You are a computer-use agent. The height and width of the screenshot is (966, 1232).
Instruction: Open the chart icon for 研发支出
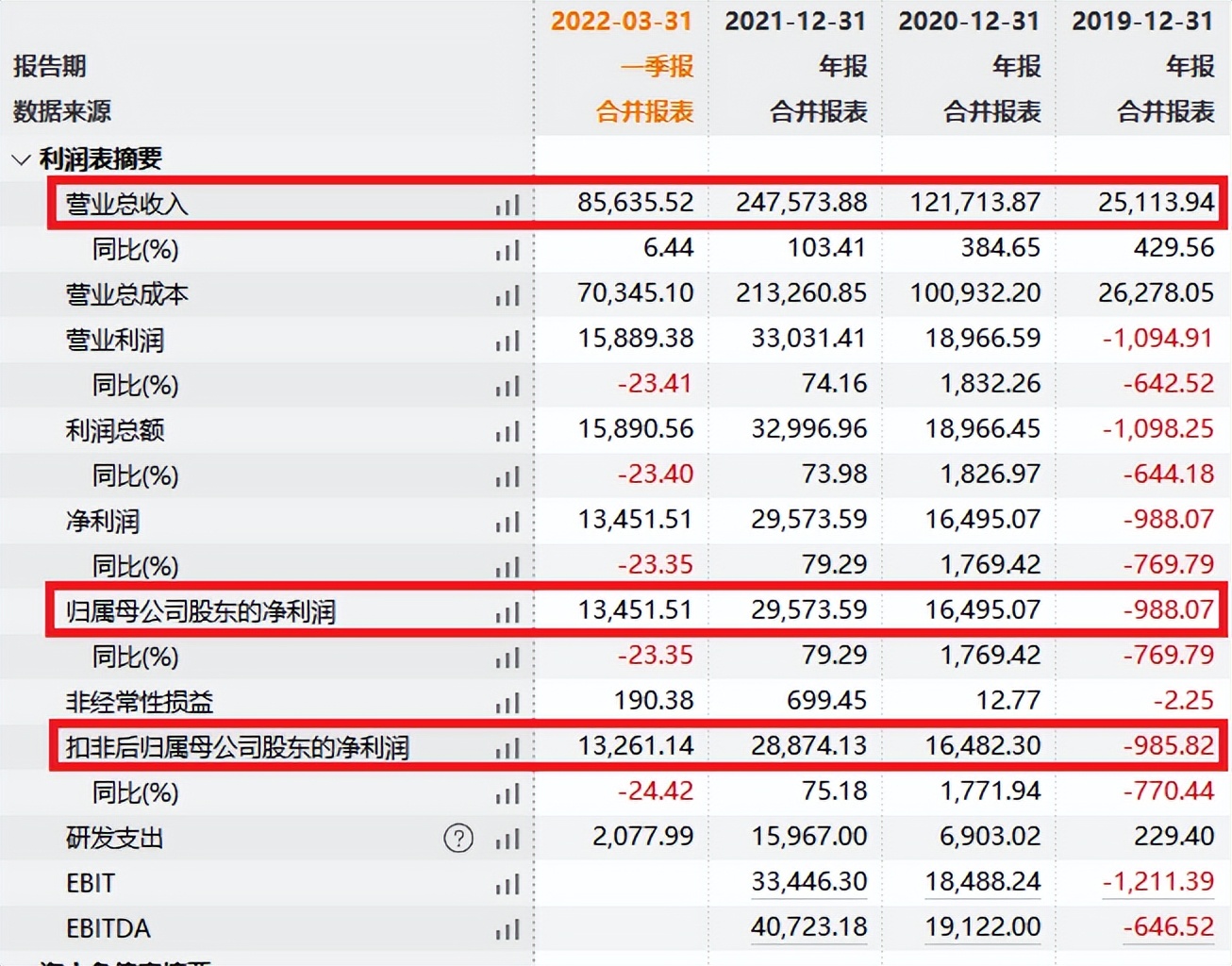tap(508, 839)
